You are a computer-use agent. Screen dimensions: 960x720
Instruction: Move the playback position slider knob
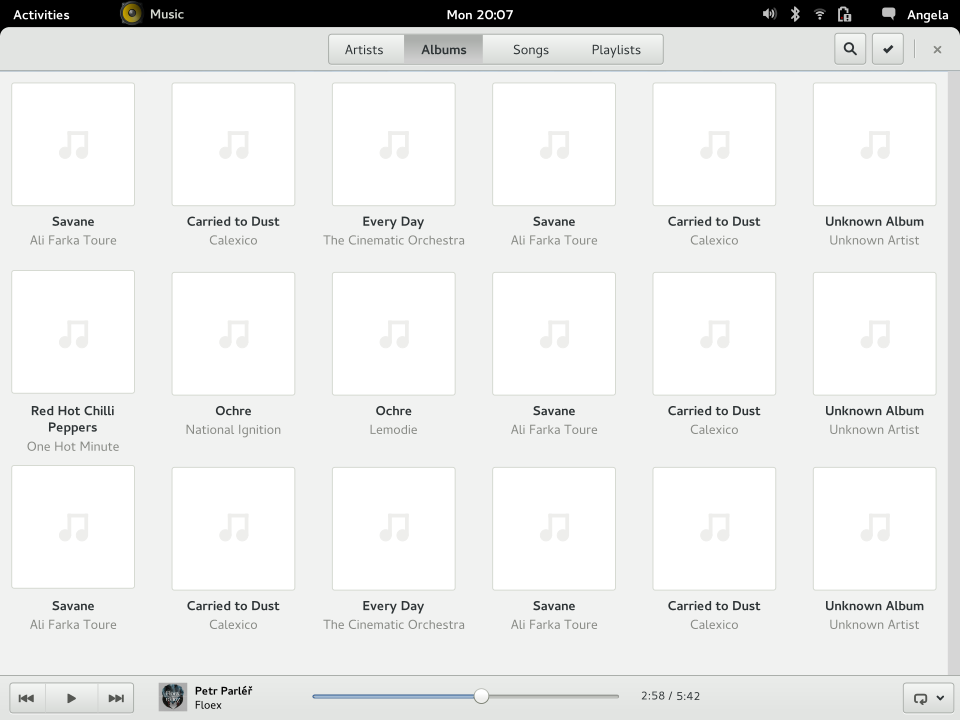pos(481,696)
